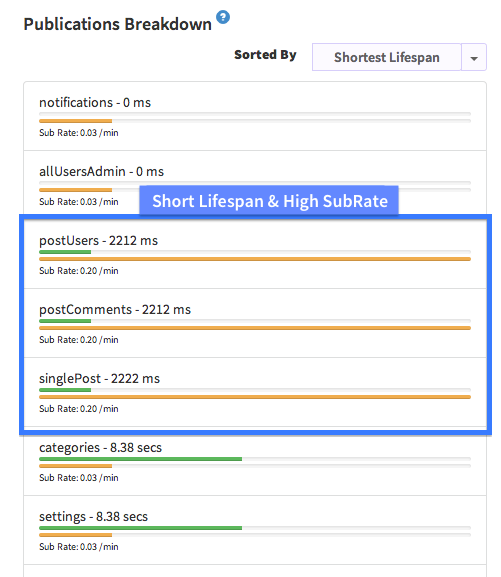Click the Sub Rate text under categories
The image size is (501, 577).
tap(79, 478)
